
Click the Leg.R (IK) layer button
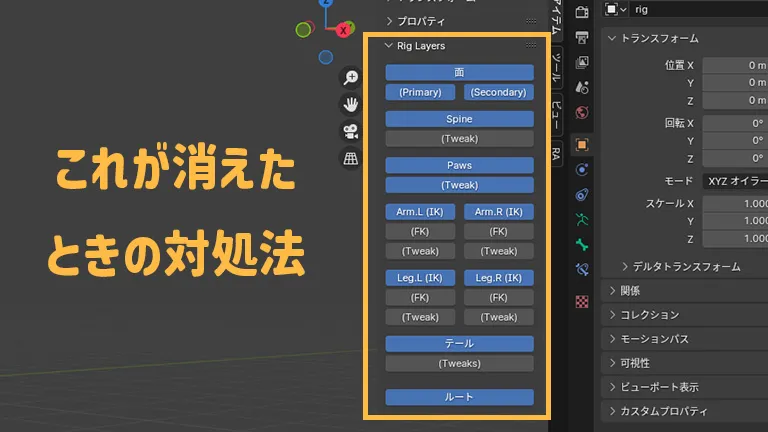pos(498,277)
